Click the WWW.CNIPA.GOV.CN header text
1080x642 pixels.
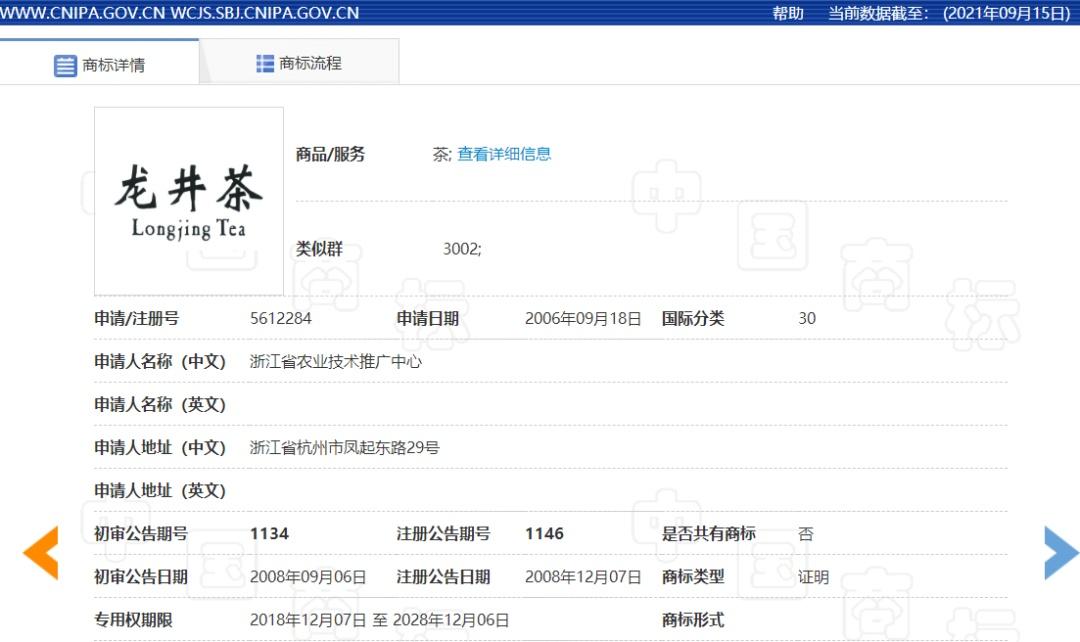coord(83,13)
